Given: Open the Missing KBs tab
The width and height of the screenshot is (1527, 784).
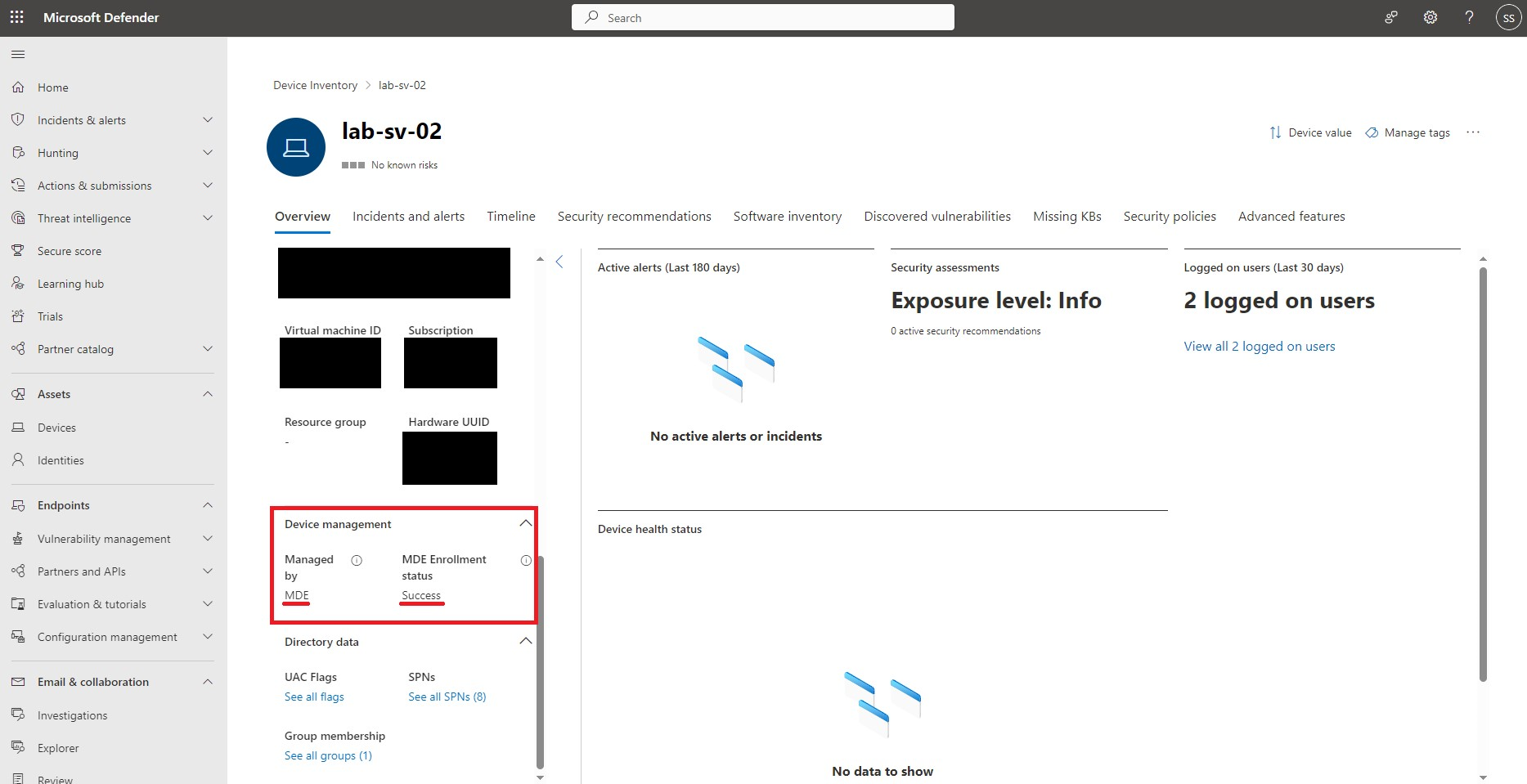Looking at the screenshot, I should pos(1067,217).
